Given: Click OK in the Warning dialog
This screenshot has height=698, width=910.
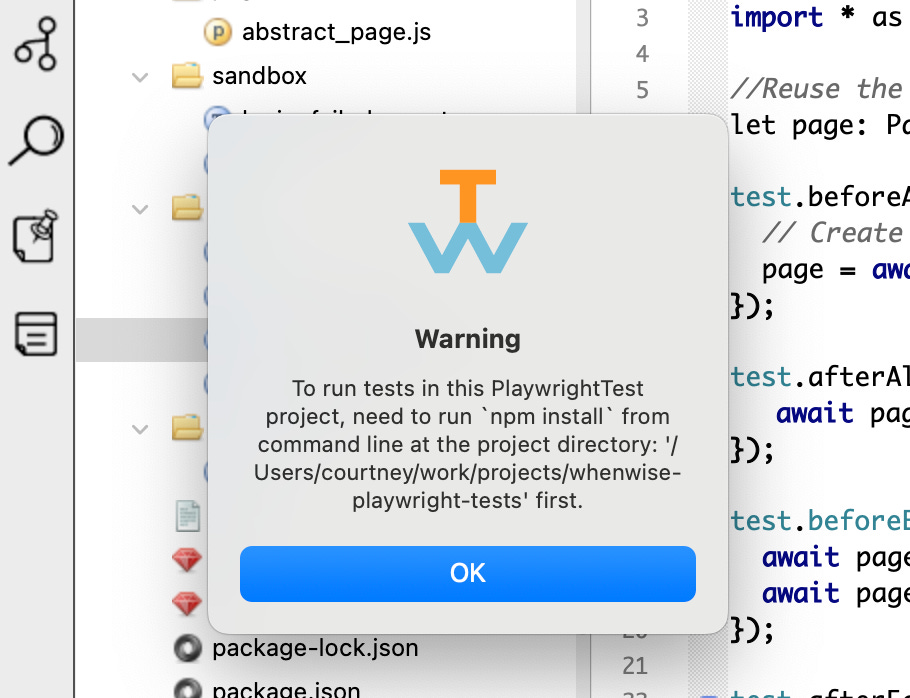Looking at the screenshot, I should [x=467, y=573].
